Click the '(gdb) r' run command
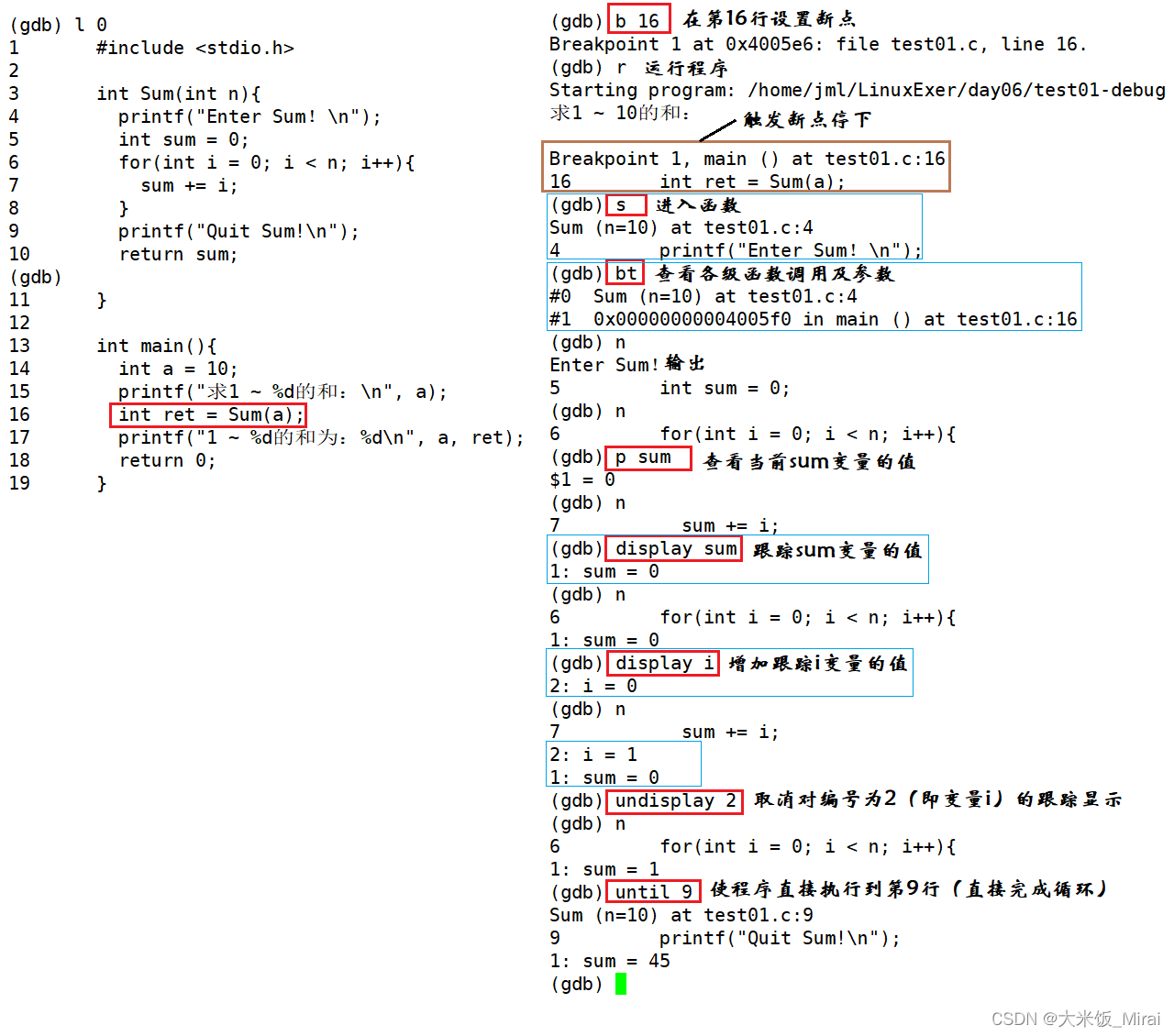Viewport: 1174px width, 1036px height. pyautogui.click(x=589, y=67)
